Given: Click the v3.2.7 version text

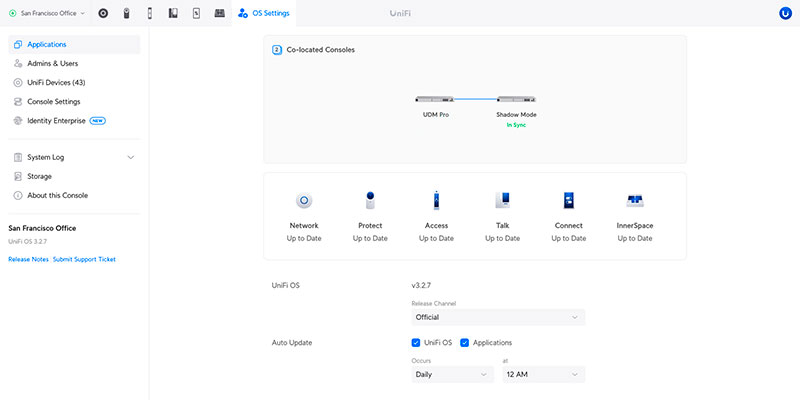Looking at the screenshot, I should pyautogui.click(x=421, y=286).
